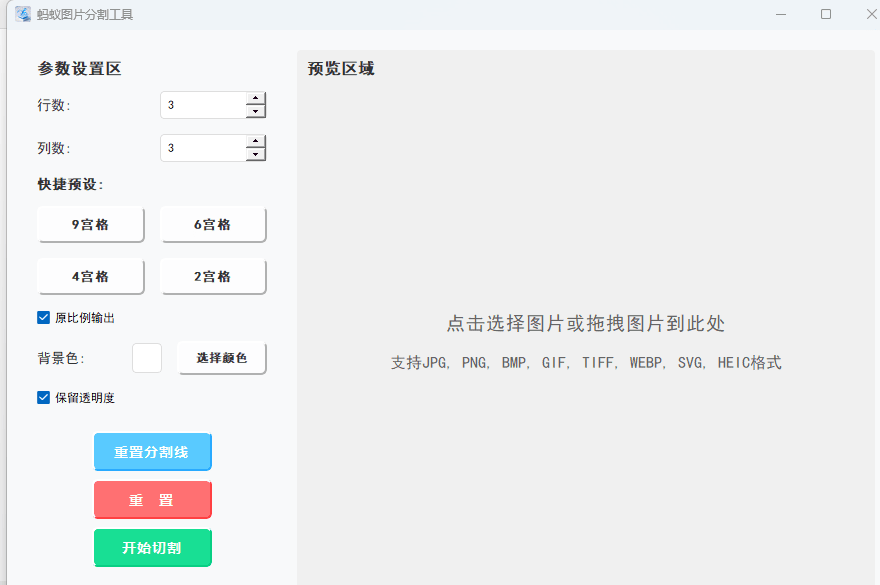This screenshot has height=585, width=880.
Task: Decrease column count with down arrow
Action: (x=256, y=154)
